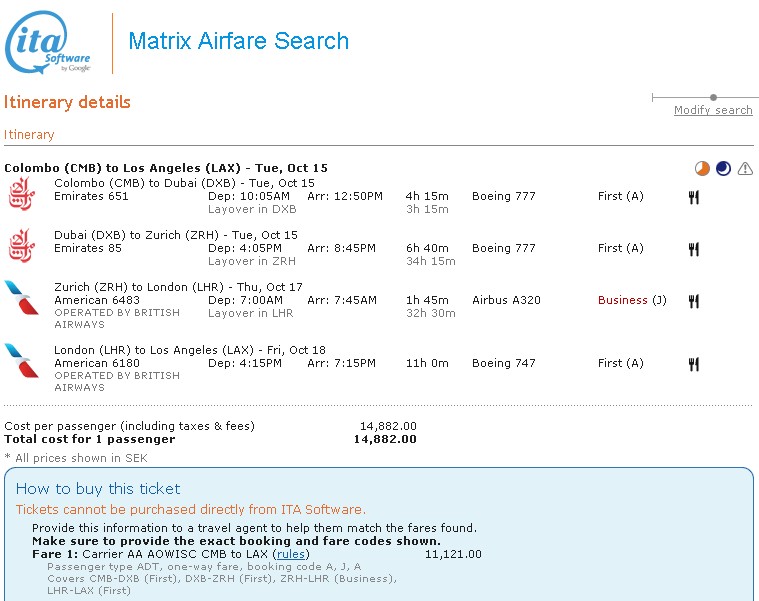
Task: Click the meal icon for Dubai–Zurich flight
Action: click(x=693, y=249)
